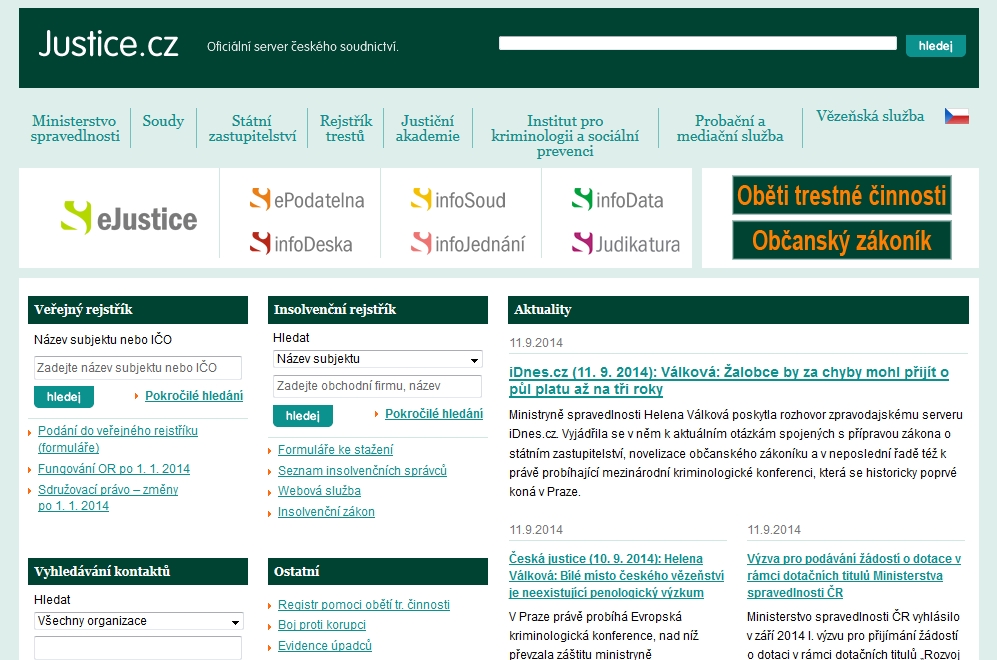Click the hledej button in header
Image resolution: width=997 pixels, height=660 pixels.
point(935,46)
